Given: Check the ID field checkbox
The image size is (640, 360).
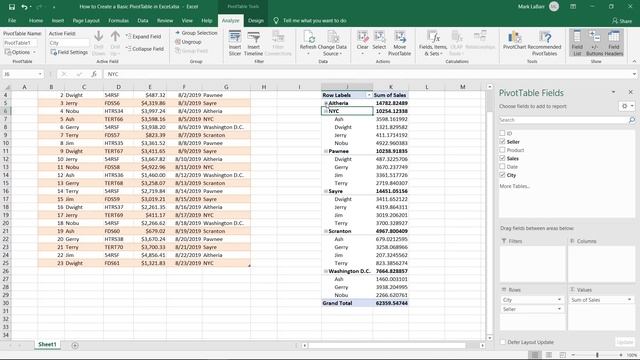Looking at the screenshot, I should 502,133.
